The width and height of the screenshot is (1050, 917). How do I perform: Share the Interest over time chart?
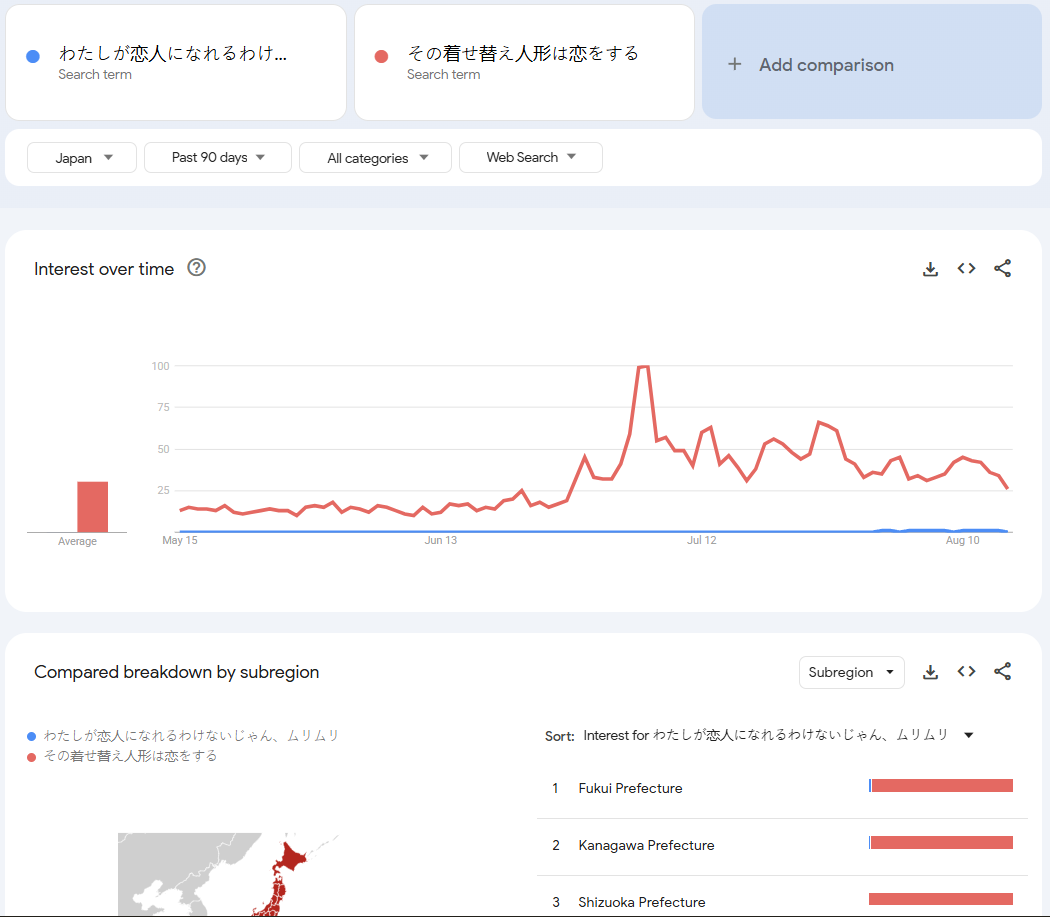point(1002,269)
